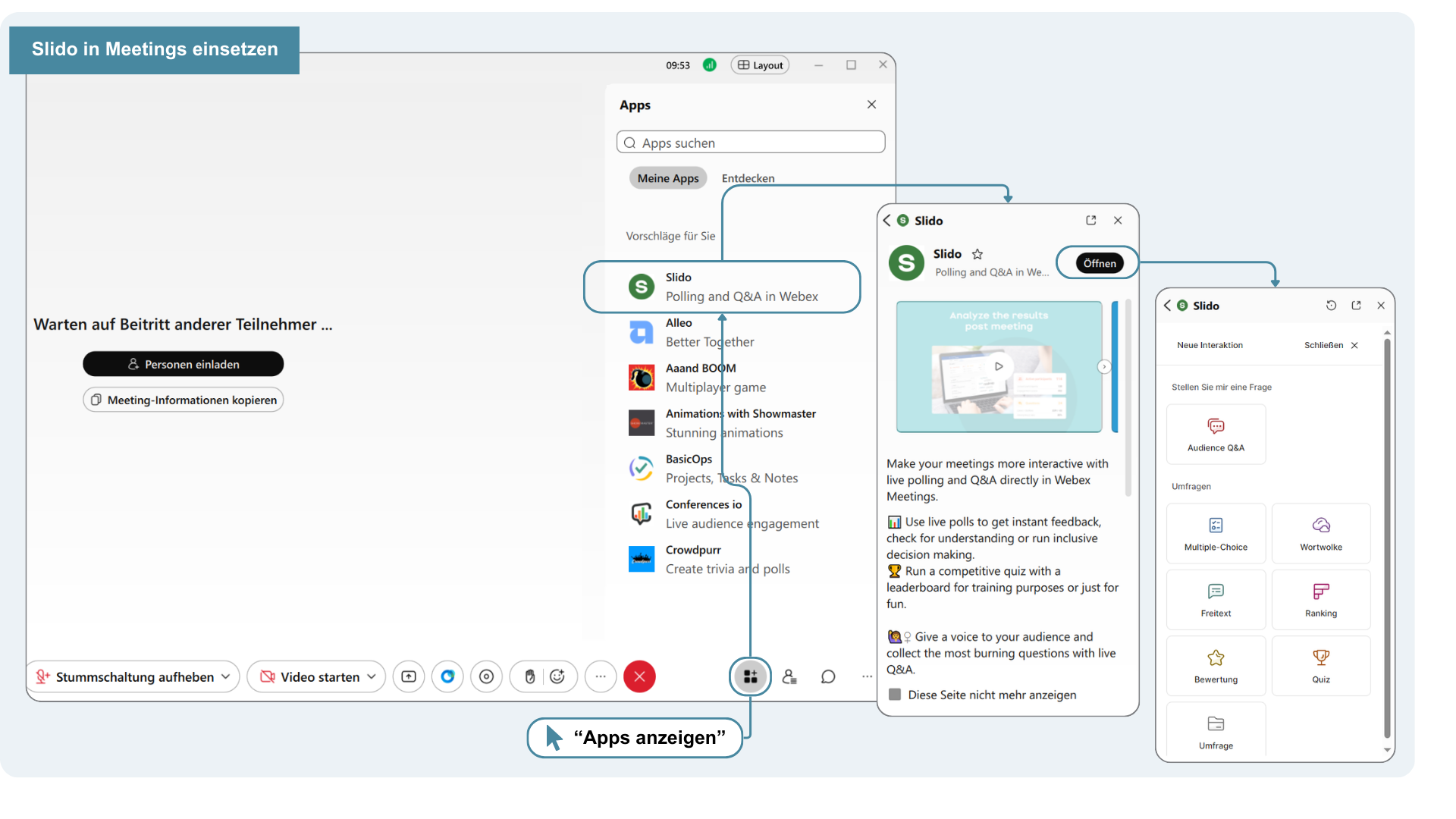Viewport: 1456px width, 819px height.
Task: Select Slido app in suggestions list
Action: pyautogui.click(x=722, y=287)
